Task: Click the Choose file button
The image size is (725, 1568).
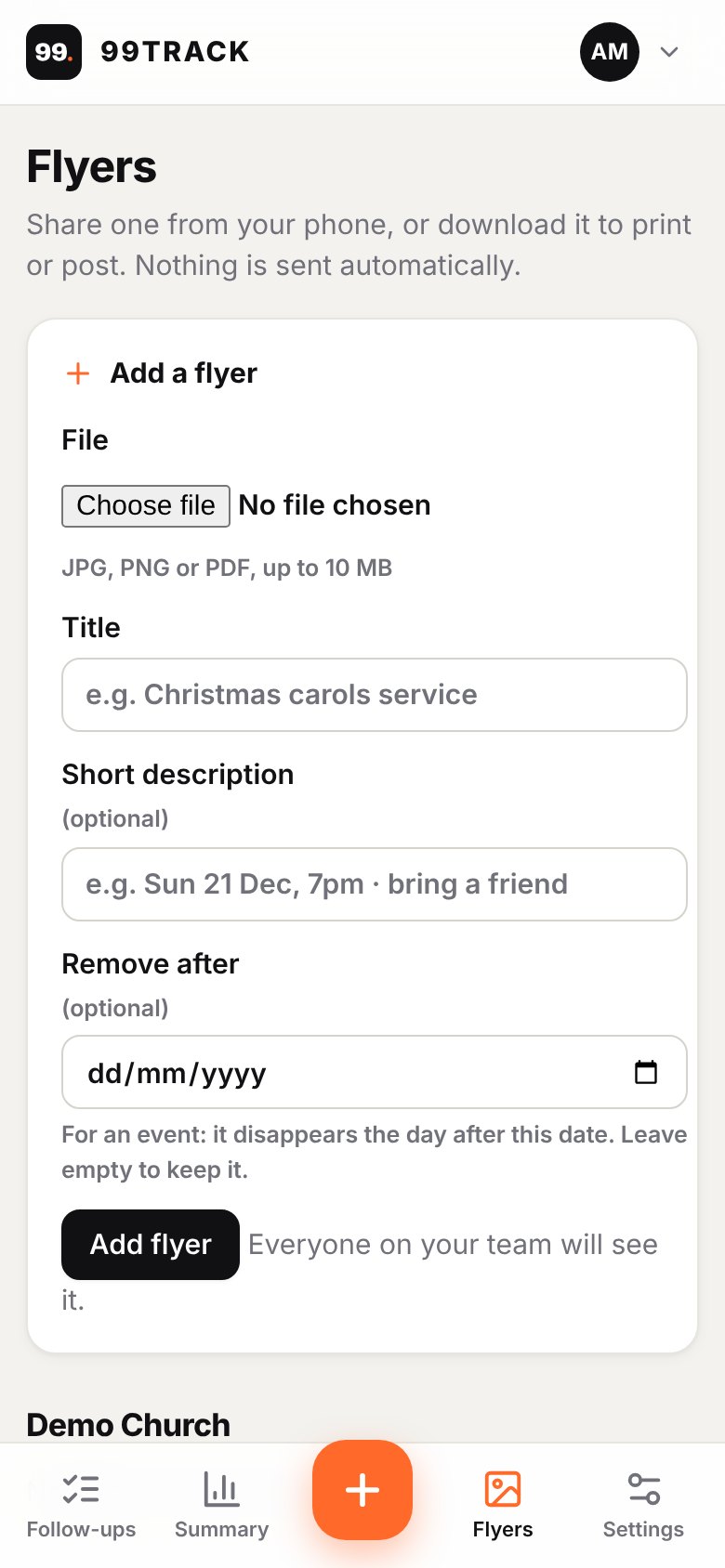Action: pyautogui.click(x=146, y=505)
